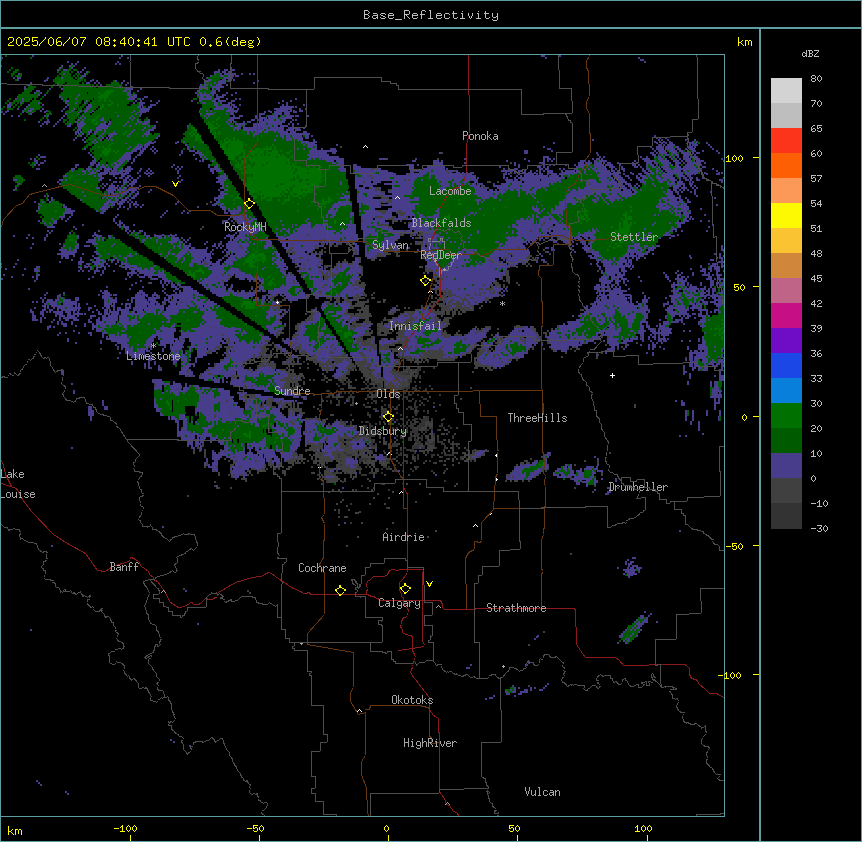The image size is (862, 842).
Task: Click the Strathmore label
Action: 516,608
